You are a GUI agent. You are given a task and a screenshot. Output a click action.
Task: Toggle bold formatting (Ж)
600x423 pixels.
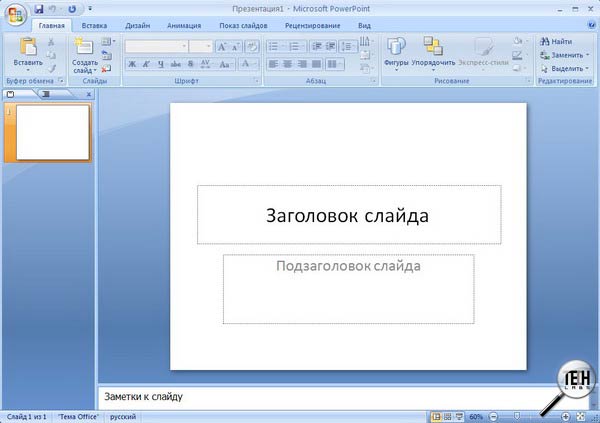pos(132,64)
